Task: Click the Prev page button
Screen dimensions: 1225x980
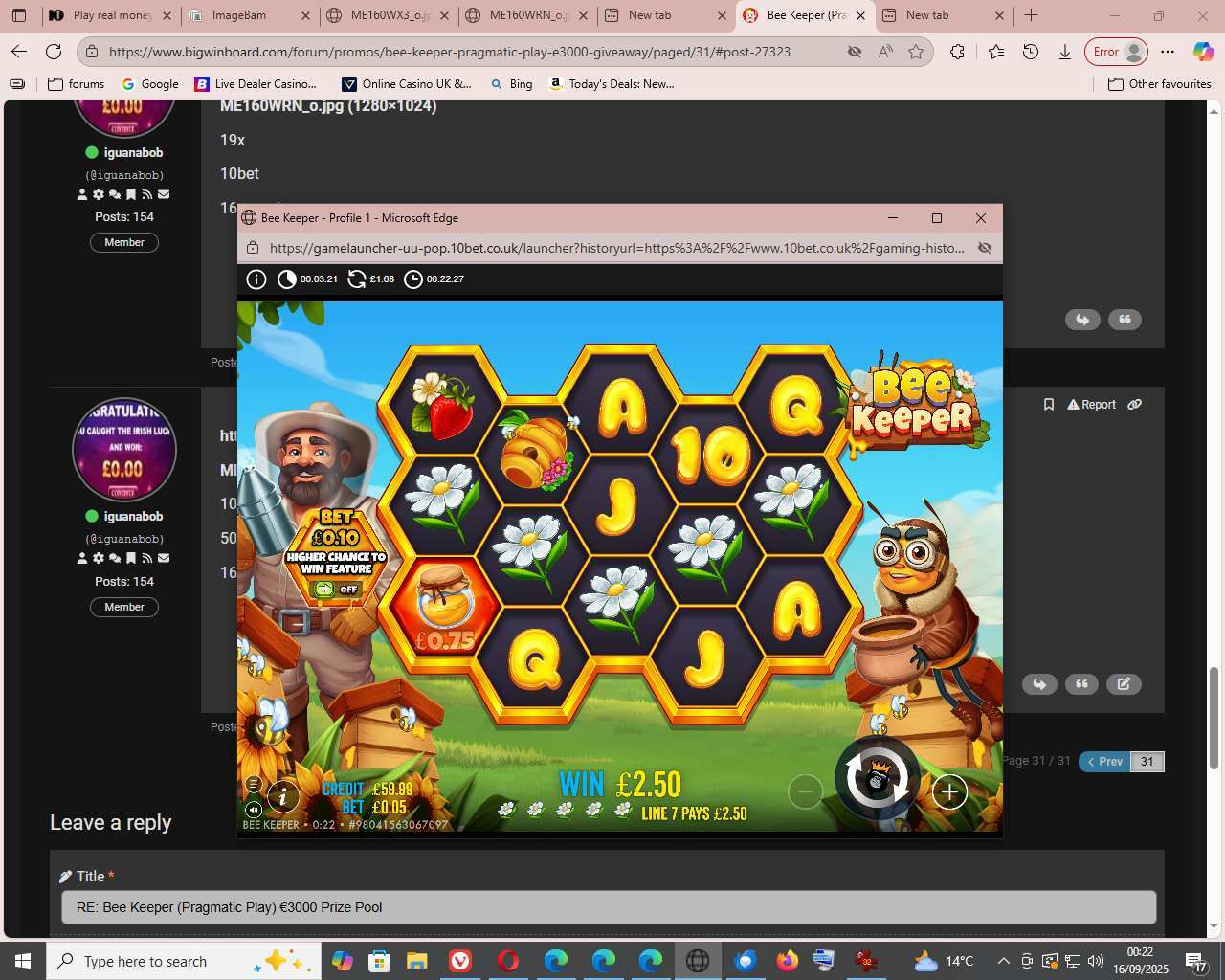Action: [x=1104, y=762]
